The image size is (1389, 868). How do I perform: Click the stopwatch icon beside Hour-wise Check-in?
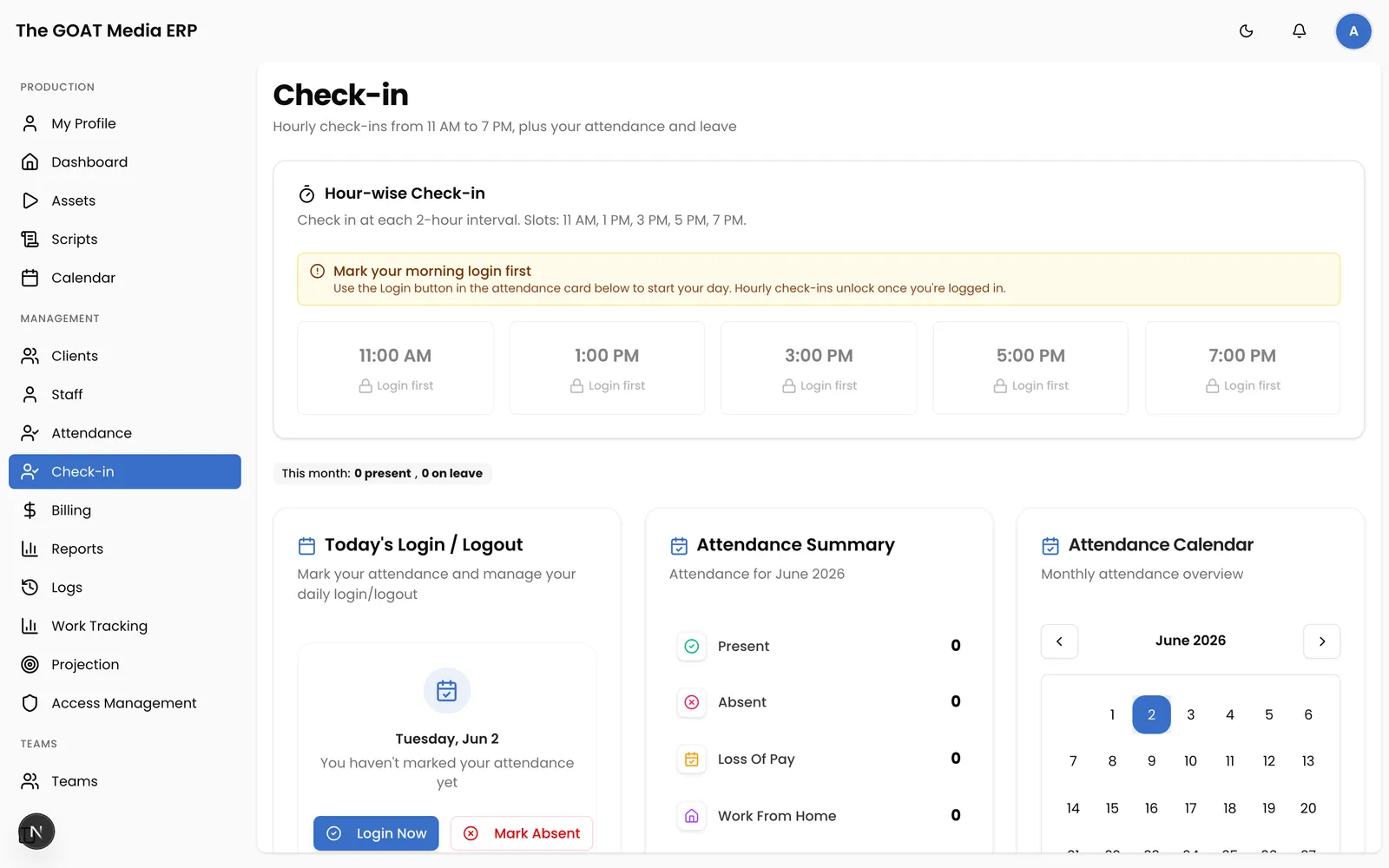point(306,194)
